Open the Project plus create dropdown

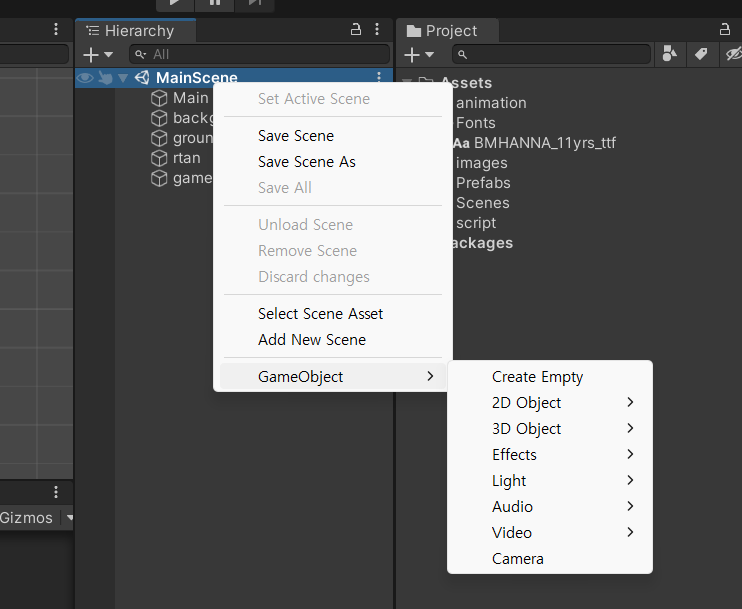[419, 55]
